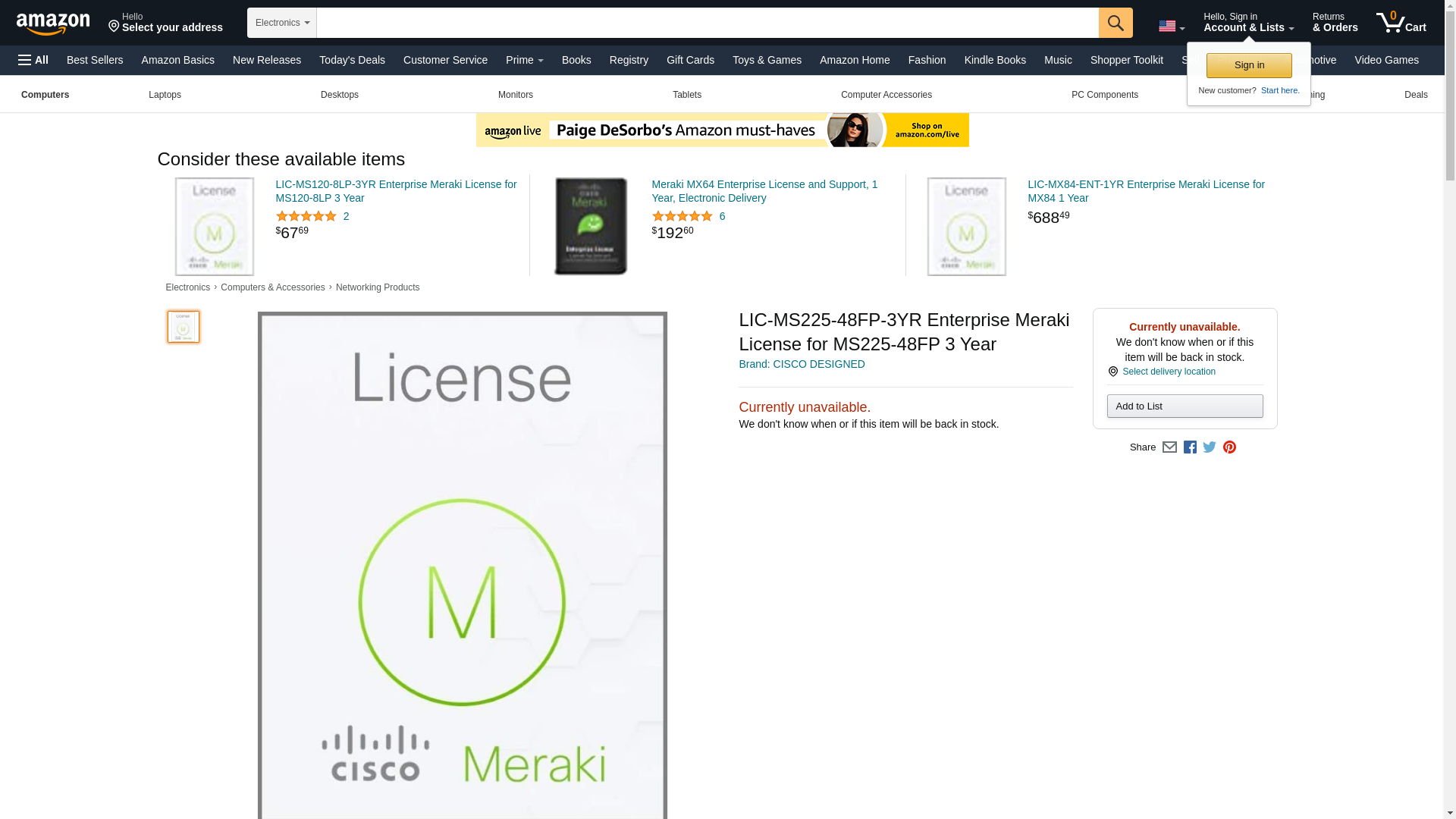This screenshot has height=819, width=1456.
Task: Select the Laptops subcategory tab
Action: pyautogui.click(x=165, y=95)
